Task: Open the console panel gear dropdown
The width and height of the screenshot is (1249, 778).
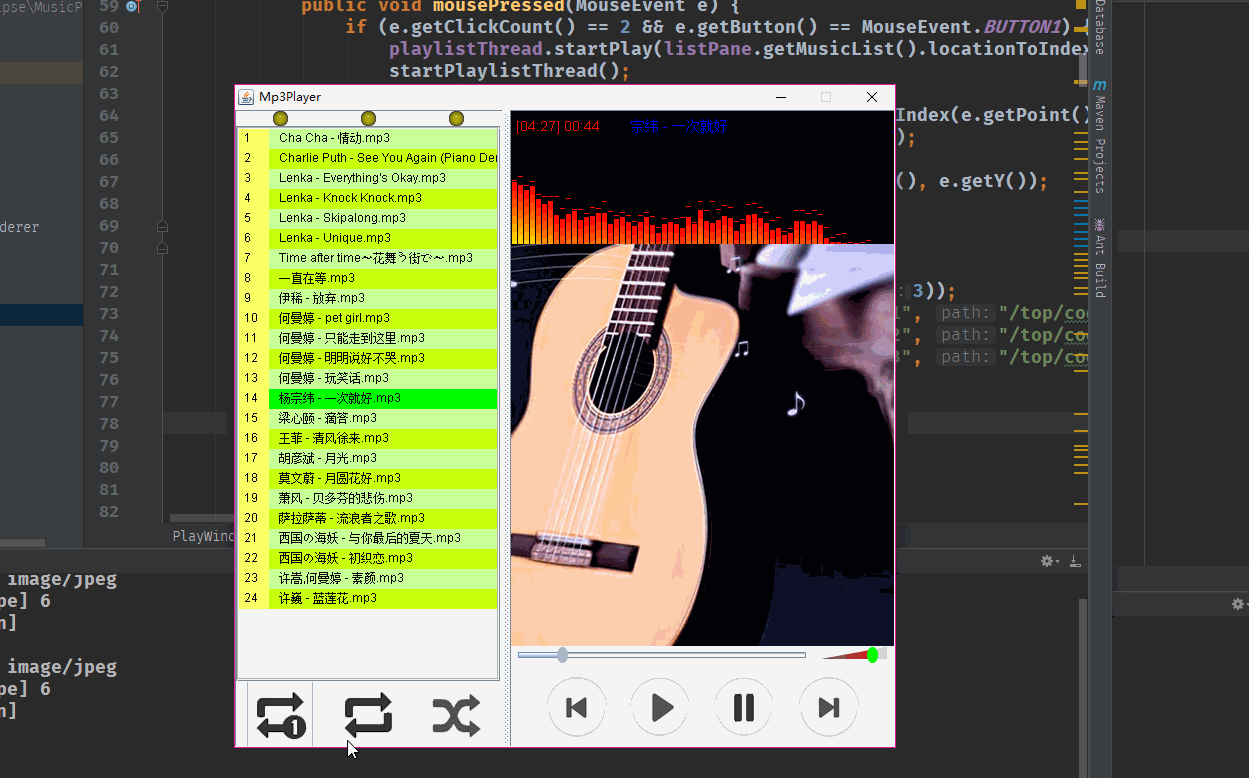Action: click(1050, 561)
